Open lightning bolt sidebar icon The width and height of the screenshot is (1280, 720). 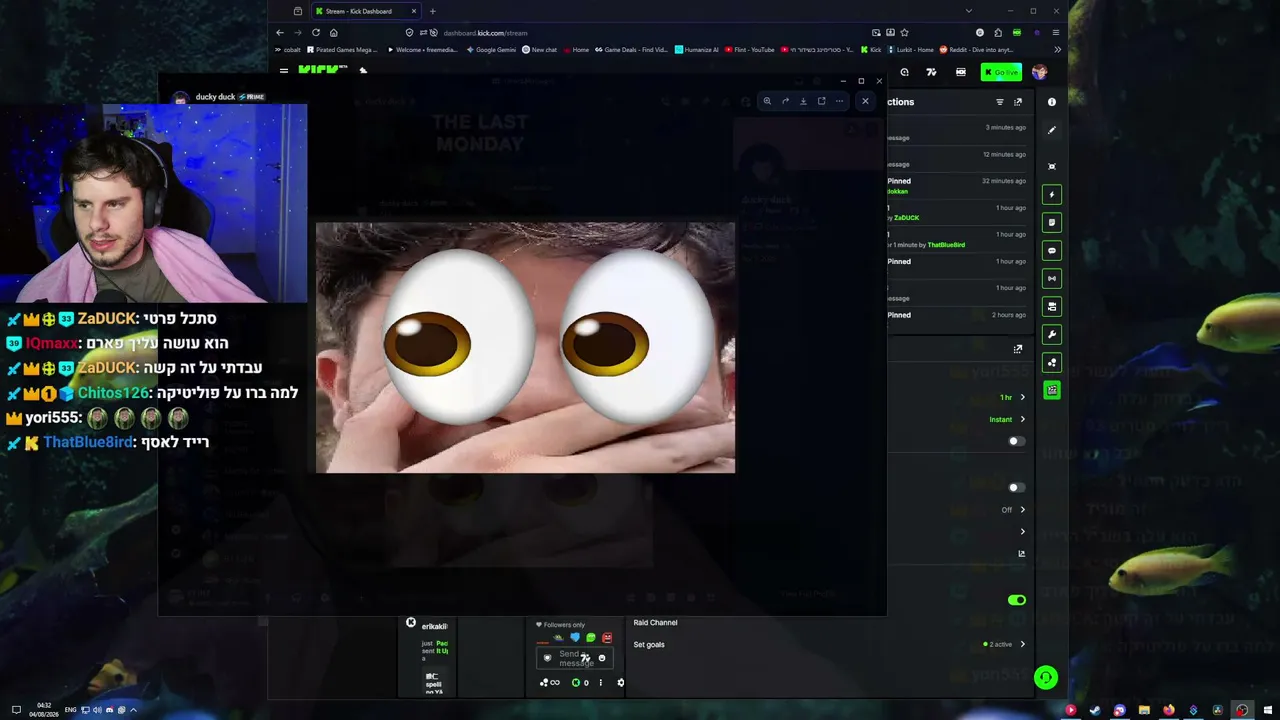pyautogui.click(x=1051, y=194)
